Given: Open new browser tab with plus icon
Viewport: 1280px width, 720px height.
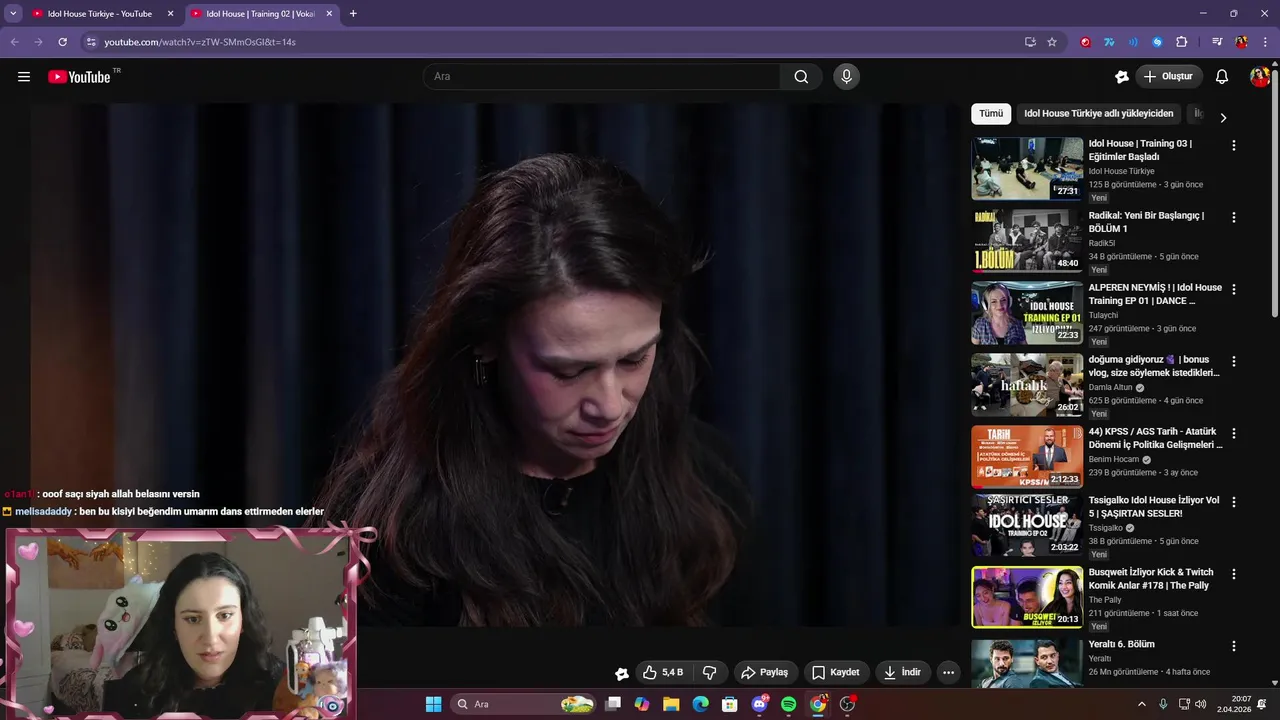Looking at the screenshot, I should coord(353,14).
